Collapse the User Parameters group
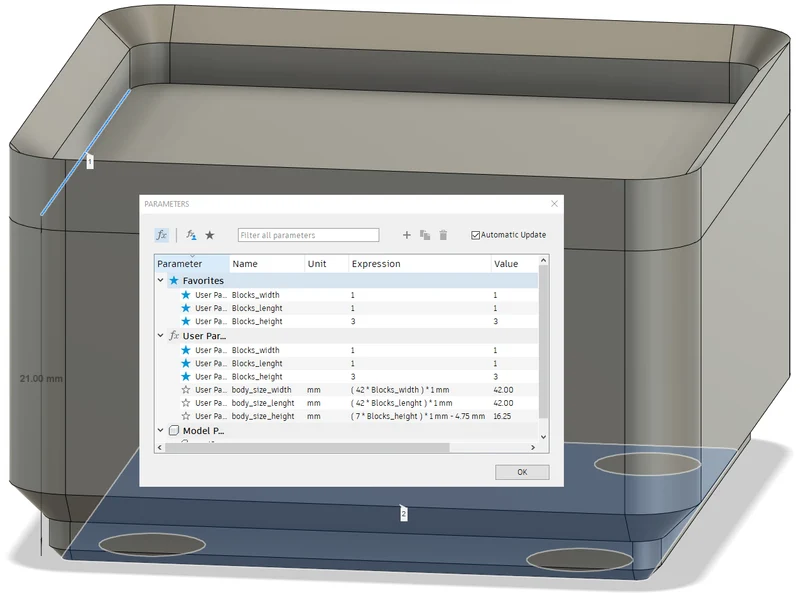800x593 pixels. [160, 335]
